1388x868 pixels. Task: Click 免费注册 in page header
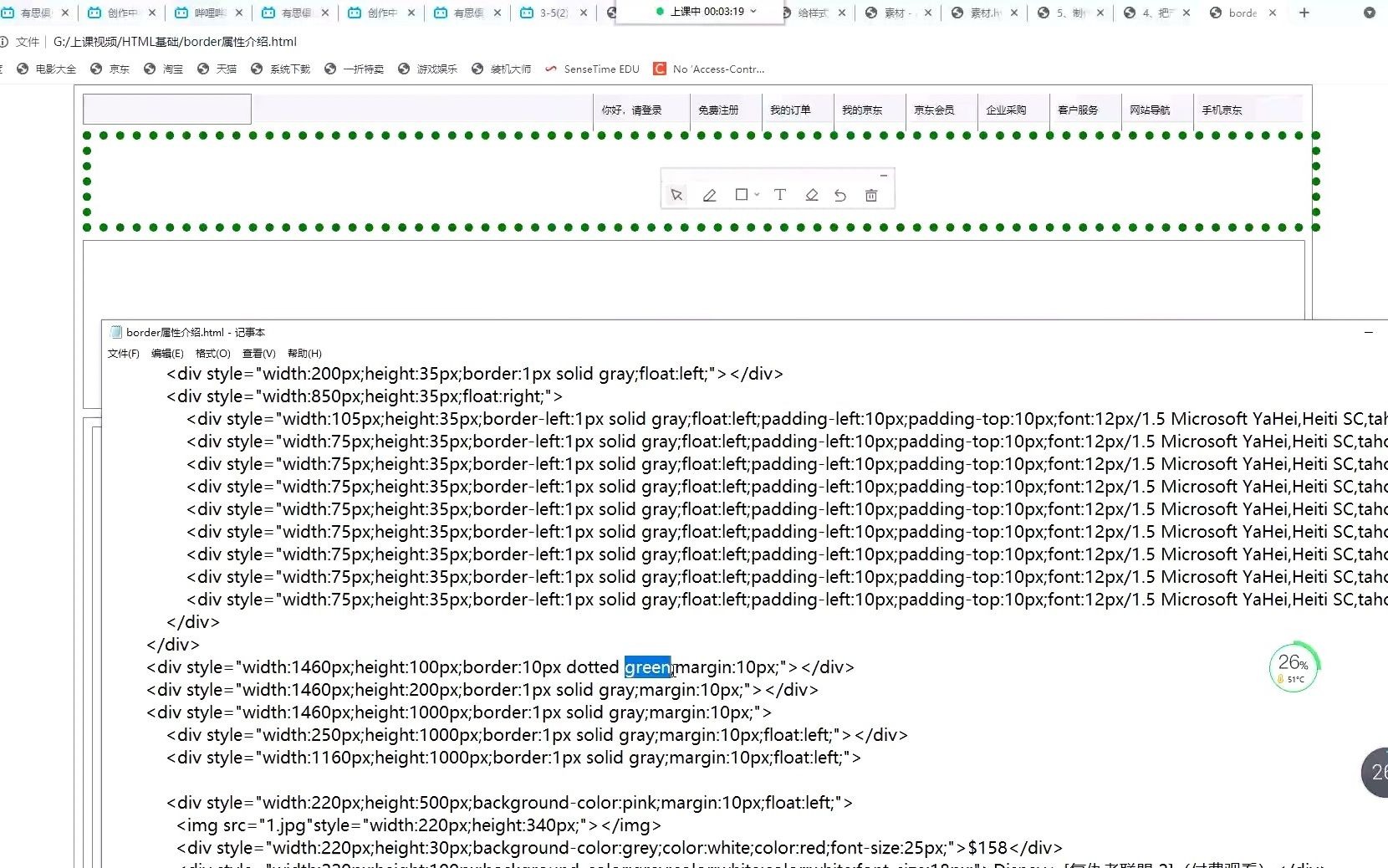[718, 110]
